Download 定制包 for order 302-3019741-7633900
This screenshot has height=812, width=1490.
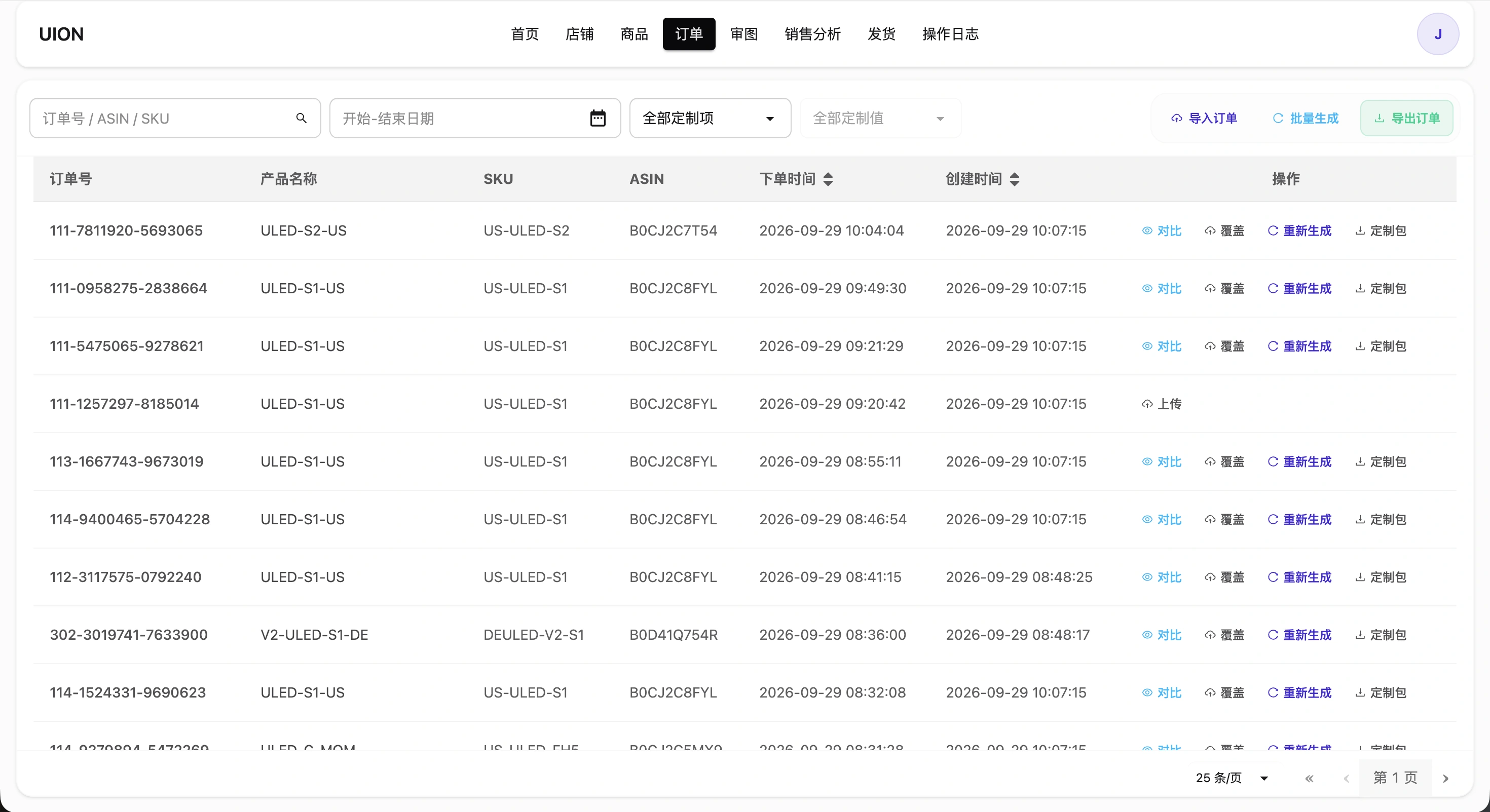pos(1381,635)
